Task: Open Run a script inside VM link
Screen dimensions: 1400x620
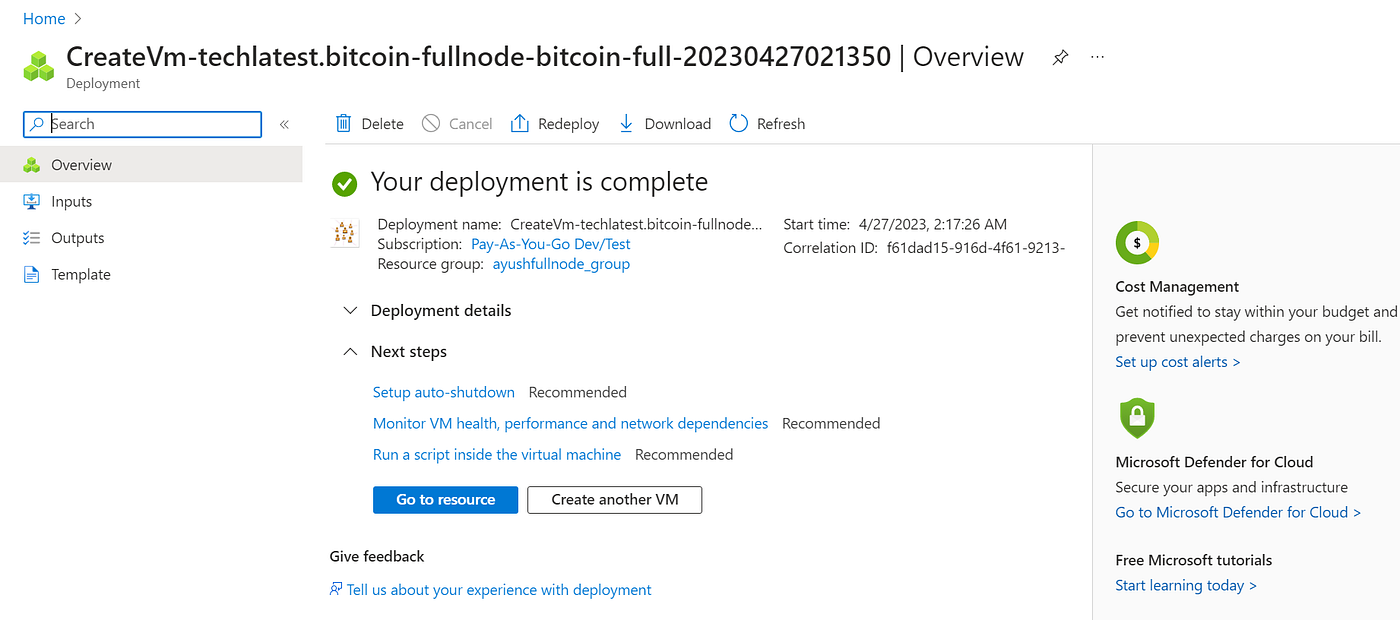Action: [x=497, y=454]
